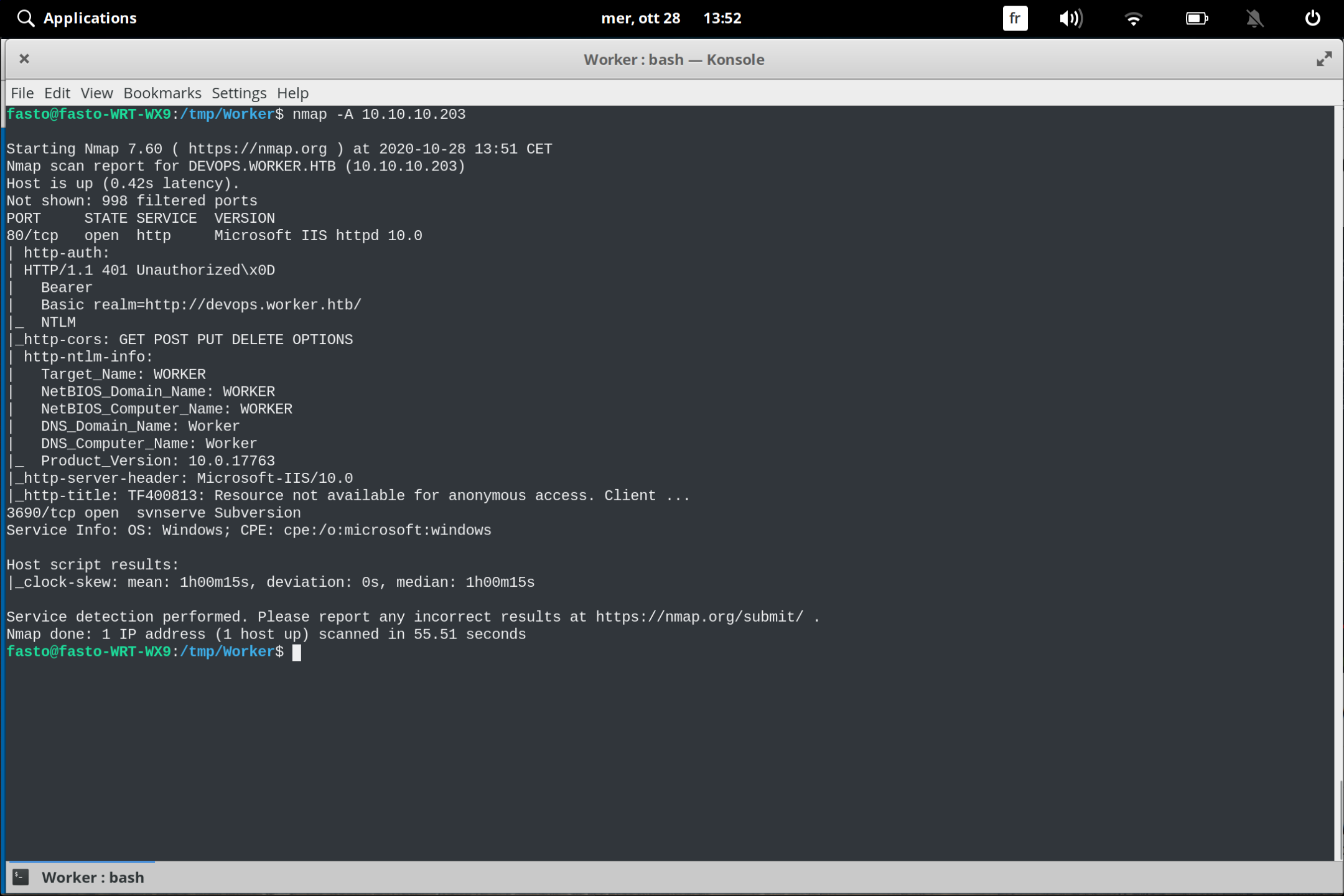Screen dimensions: 1344x896
Task: Open the power button menu
Action: [1313, 18]
